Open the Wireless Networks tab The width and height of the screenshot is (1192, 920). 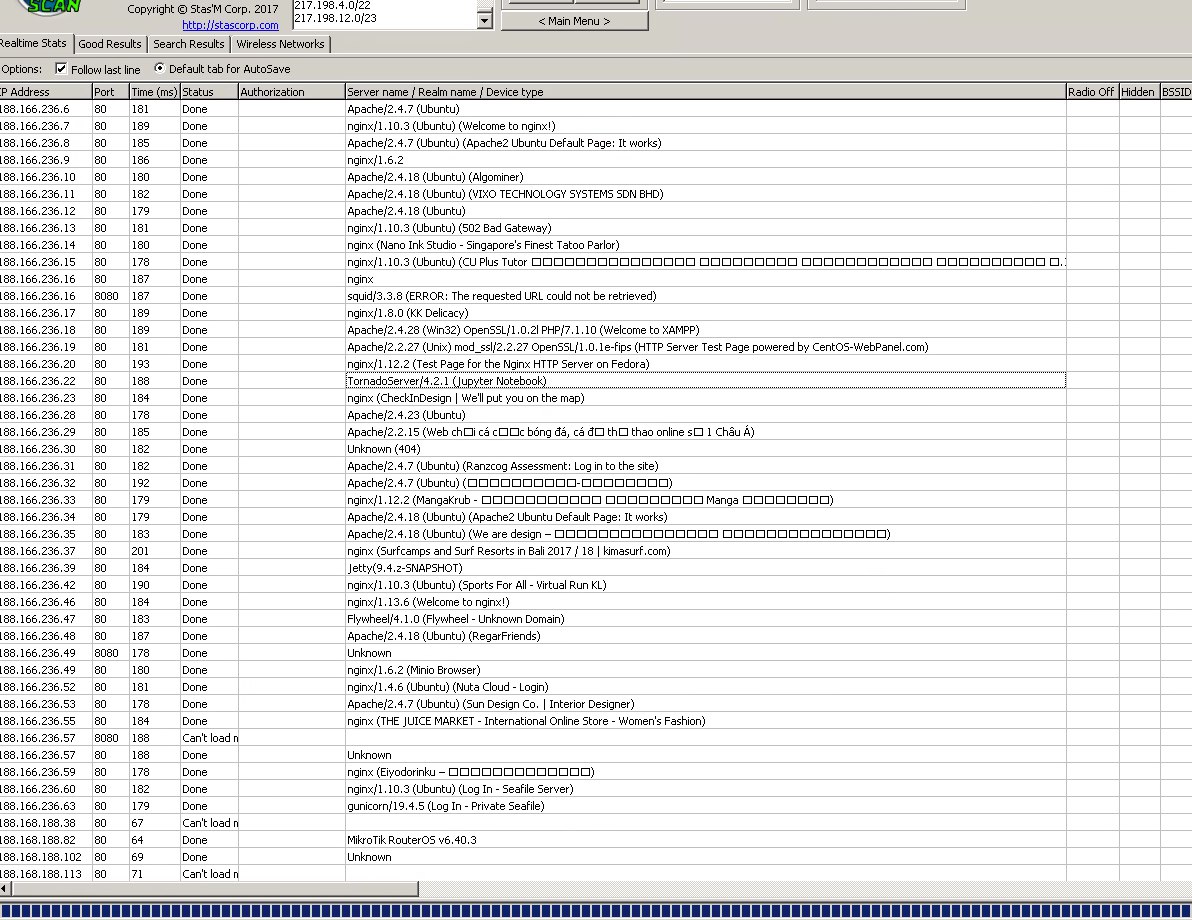point(280,44)
